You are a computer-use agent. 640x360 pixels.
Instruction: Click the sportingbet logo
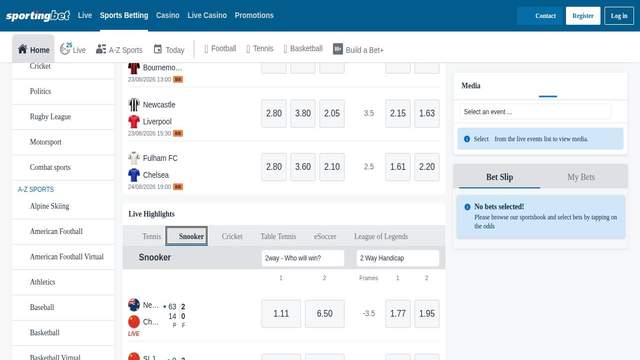click(38, 16)
